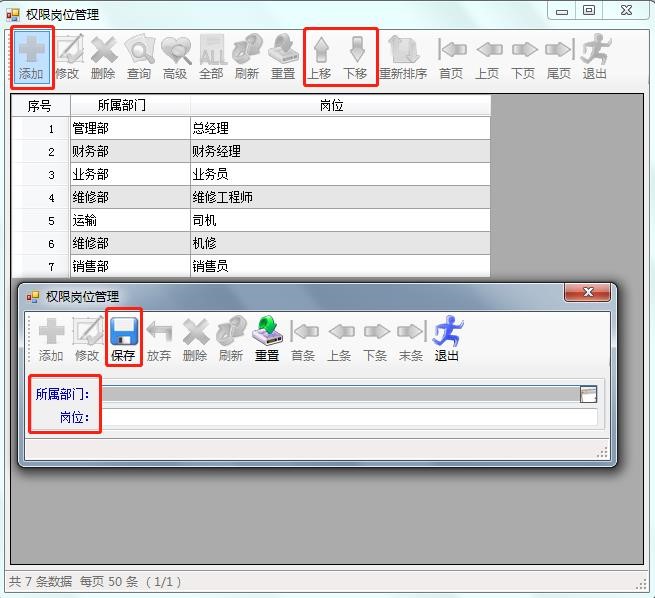Viewport: 655px width, 598px height.
Task: Go to 下条 (Next record) in dialog
Action: [375, 339]
